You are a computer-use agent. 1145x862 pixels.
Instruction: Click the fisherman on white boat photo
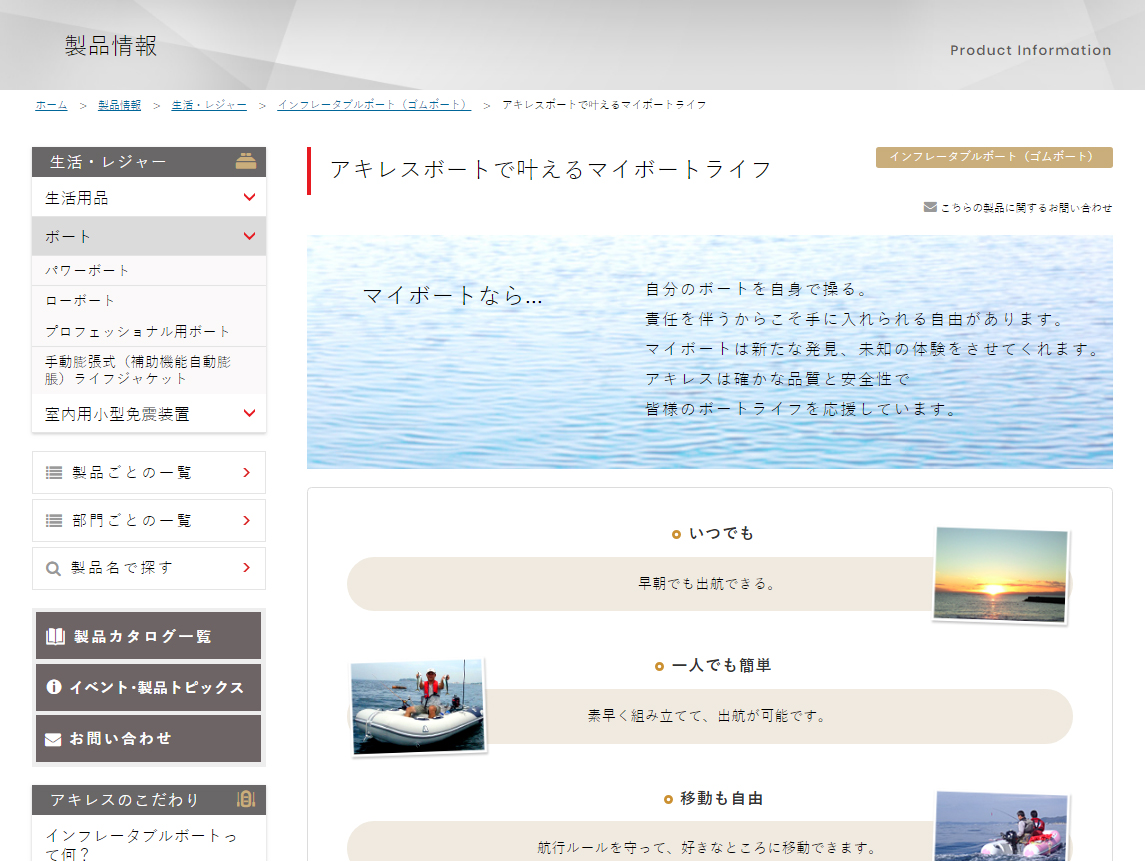tap(418, 706)
